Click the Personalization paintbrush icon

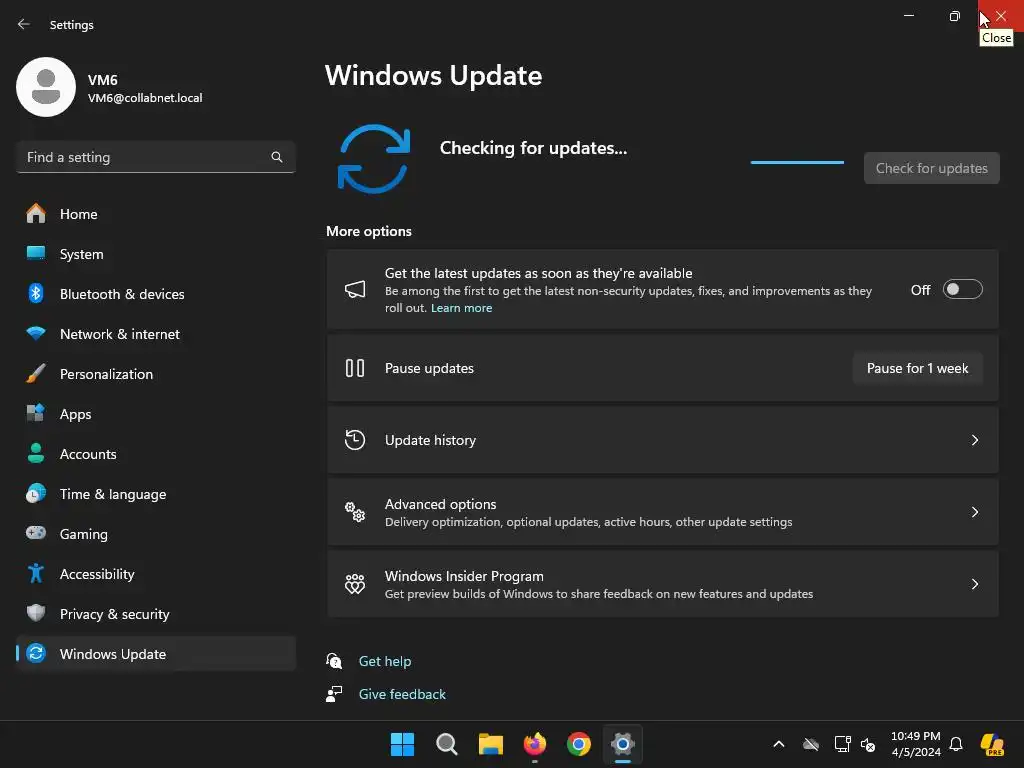tap(36, 374)
